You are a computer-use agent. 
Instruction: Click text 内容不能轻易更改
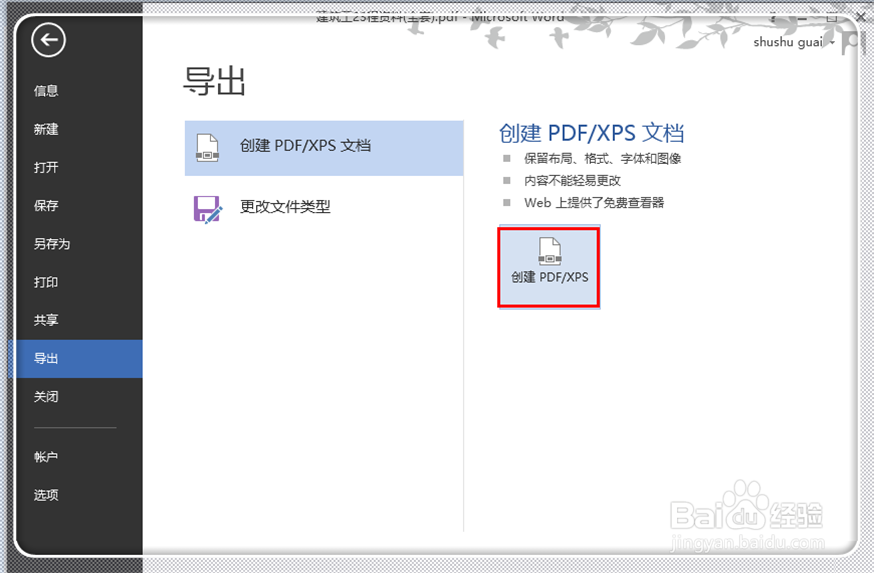click(x=572, y=181)
